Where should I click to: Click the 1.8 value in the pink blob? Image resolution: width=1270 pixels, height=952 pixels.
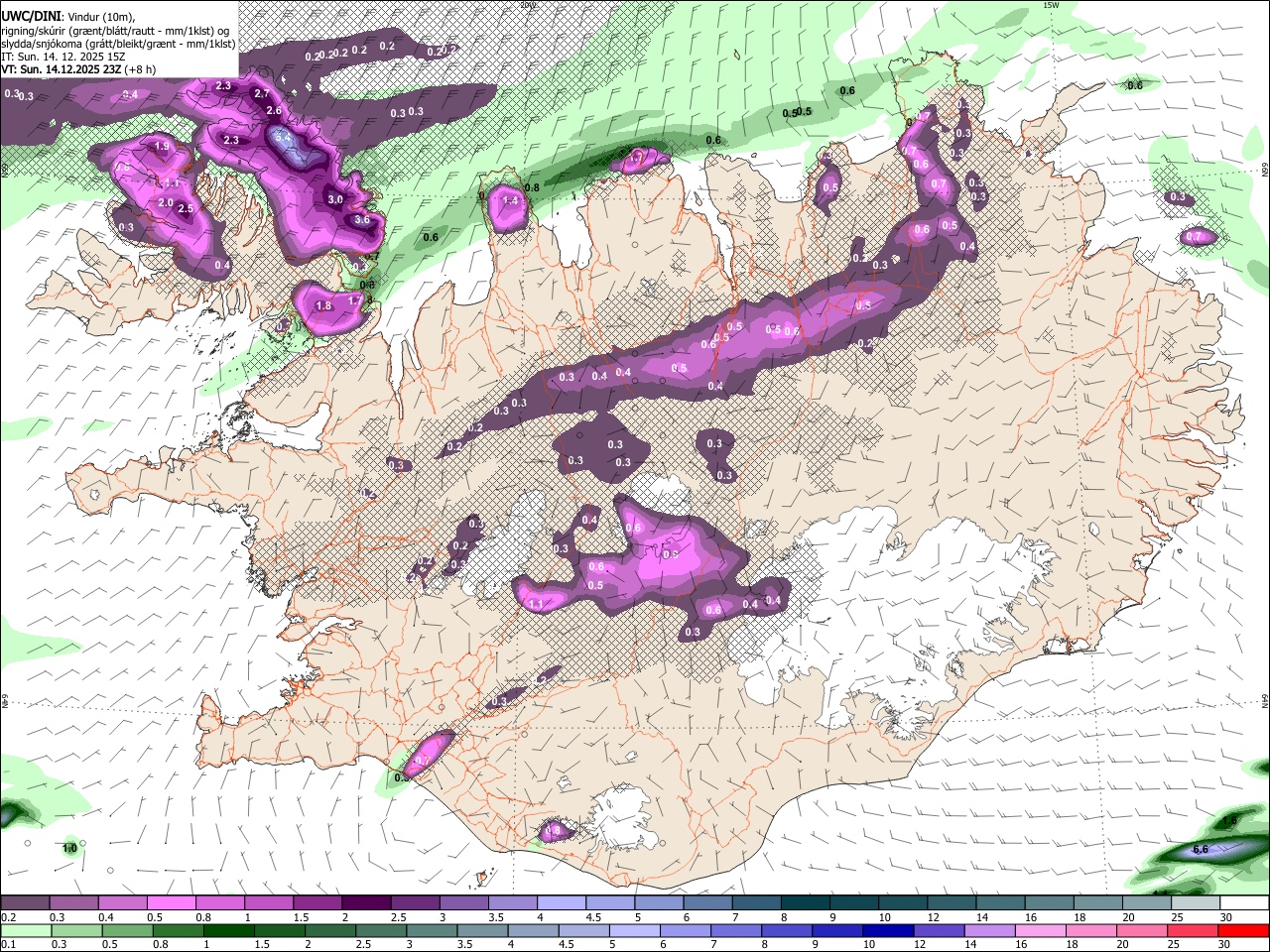[x=323, y=306]
